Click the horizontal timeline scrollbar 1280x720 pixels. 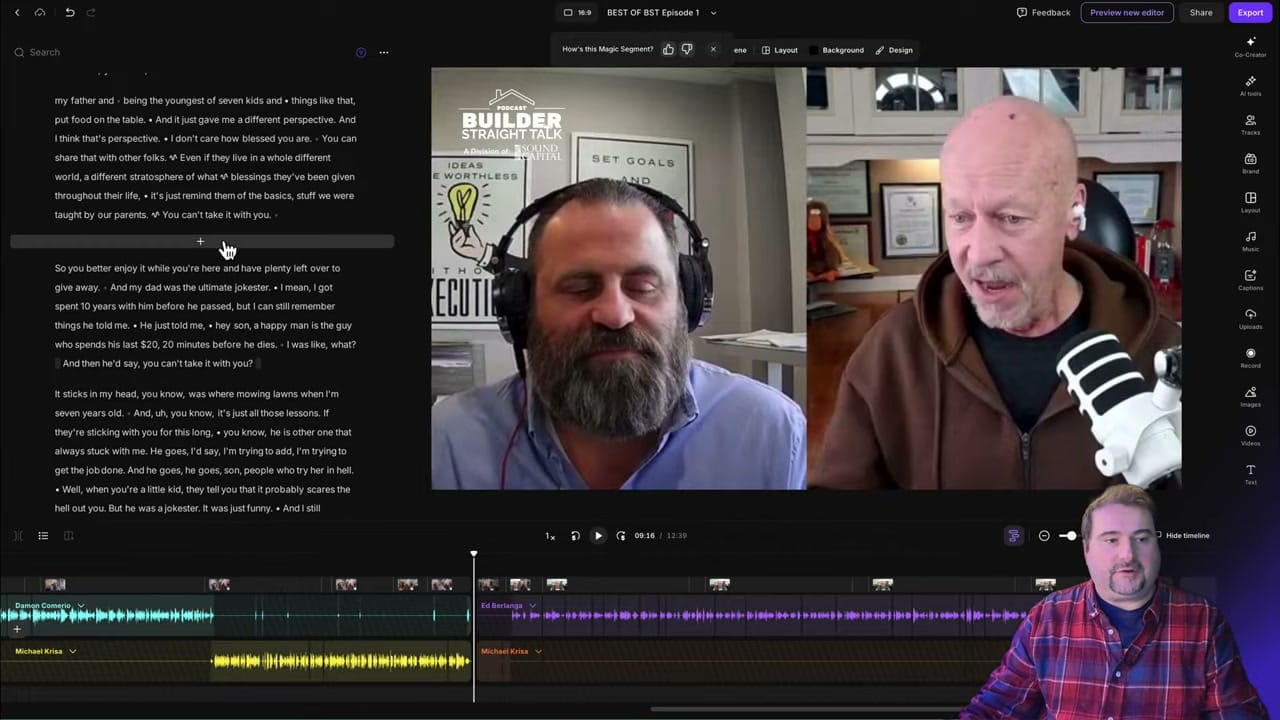click(810, 710)
